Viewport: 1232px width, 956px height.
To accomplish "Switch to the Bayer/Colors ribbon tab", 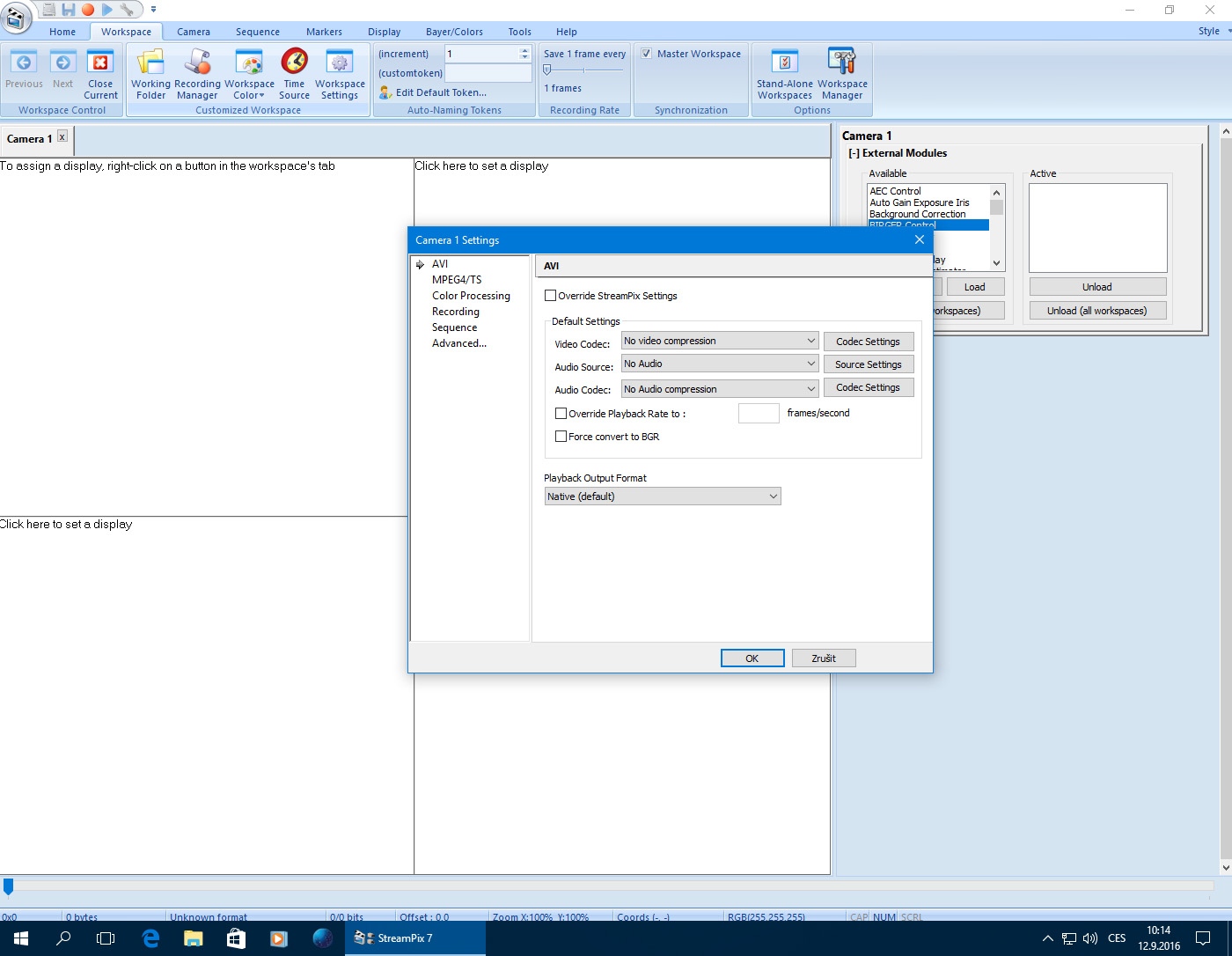I will (454, 32).
